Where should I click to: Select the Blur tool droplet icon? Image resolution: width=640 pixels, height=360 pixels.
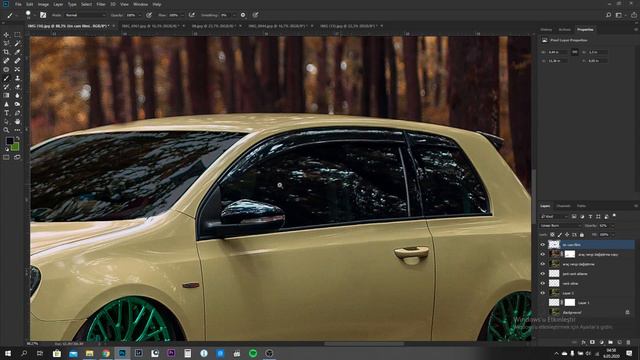click(17, 95)
